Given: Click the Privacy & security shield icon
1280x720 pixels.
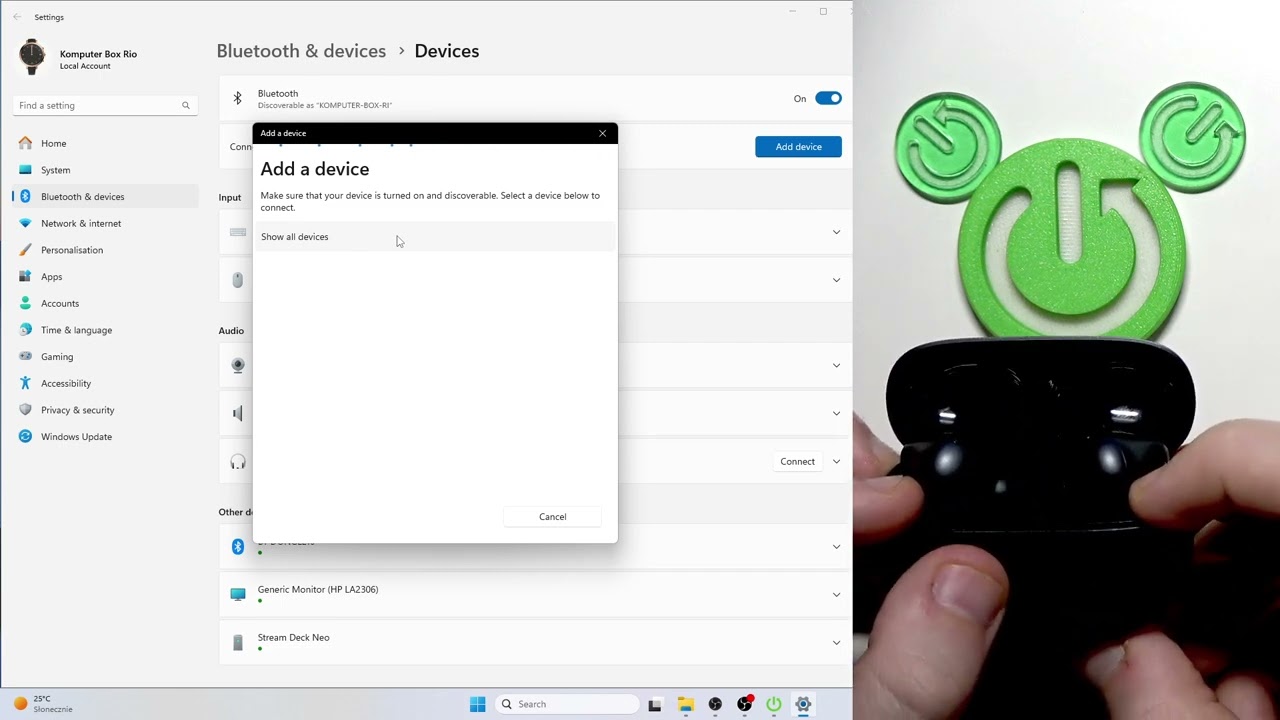Looking at the screenshot, I should tap(25, 410).
